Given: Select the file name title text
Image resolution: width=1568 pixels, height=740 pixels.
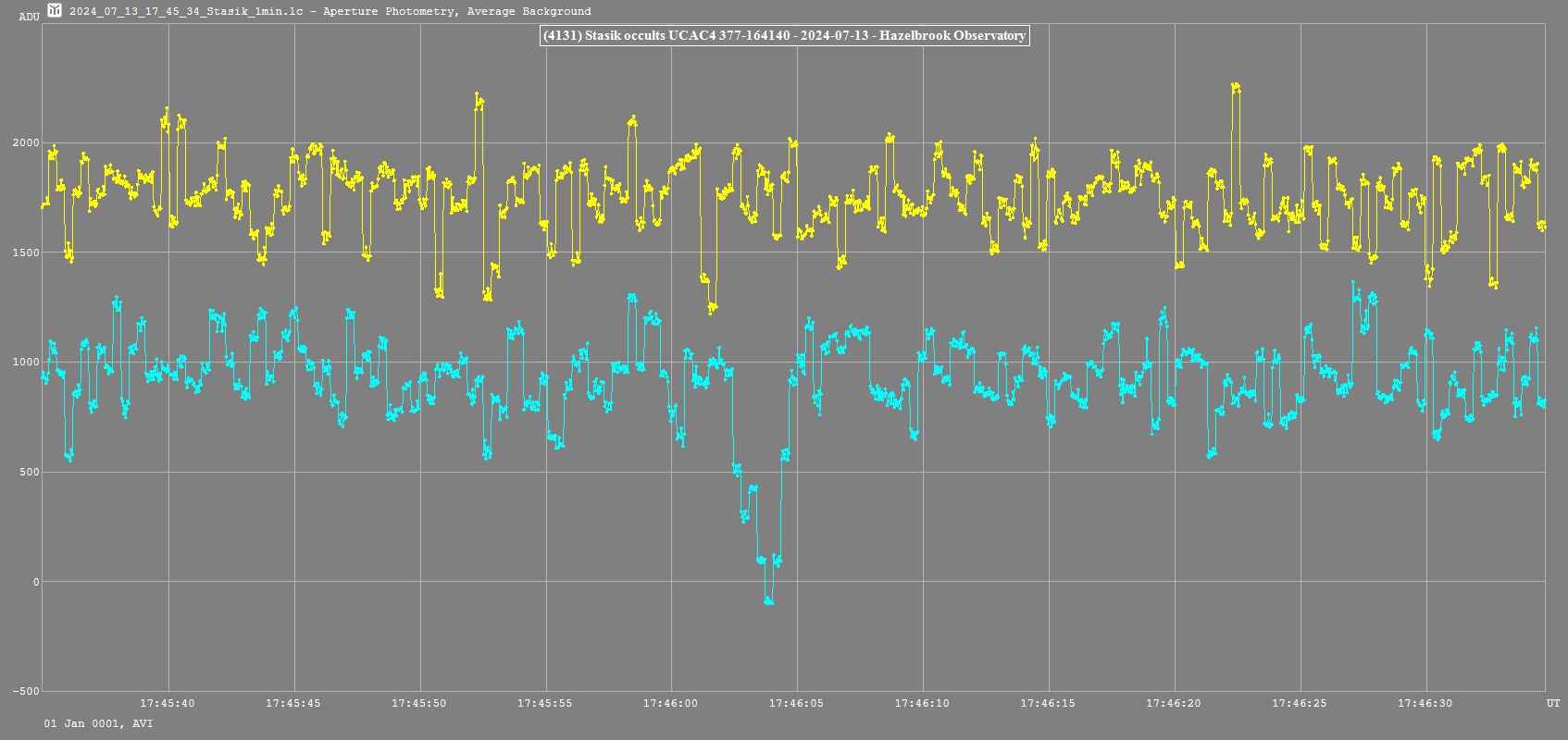Looking at the screenshot, I should coord(330,11).
